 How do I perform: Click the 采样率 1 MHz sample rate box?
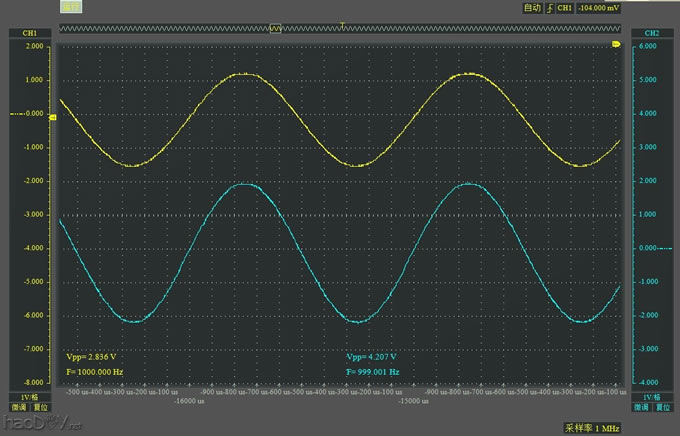pyautogui.click(x=592, y=427)
